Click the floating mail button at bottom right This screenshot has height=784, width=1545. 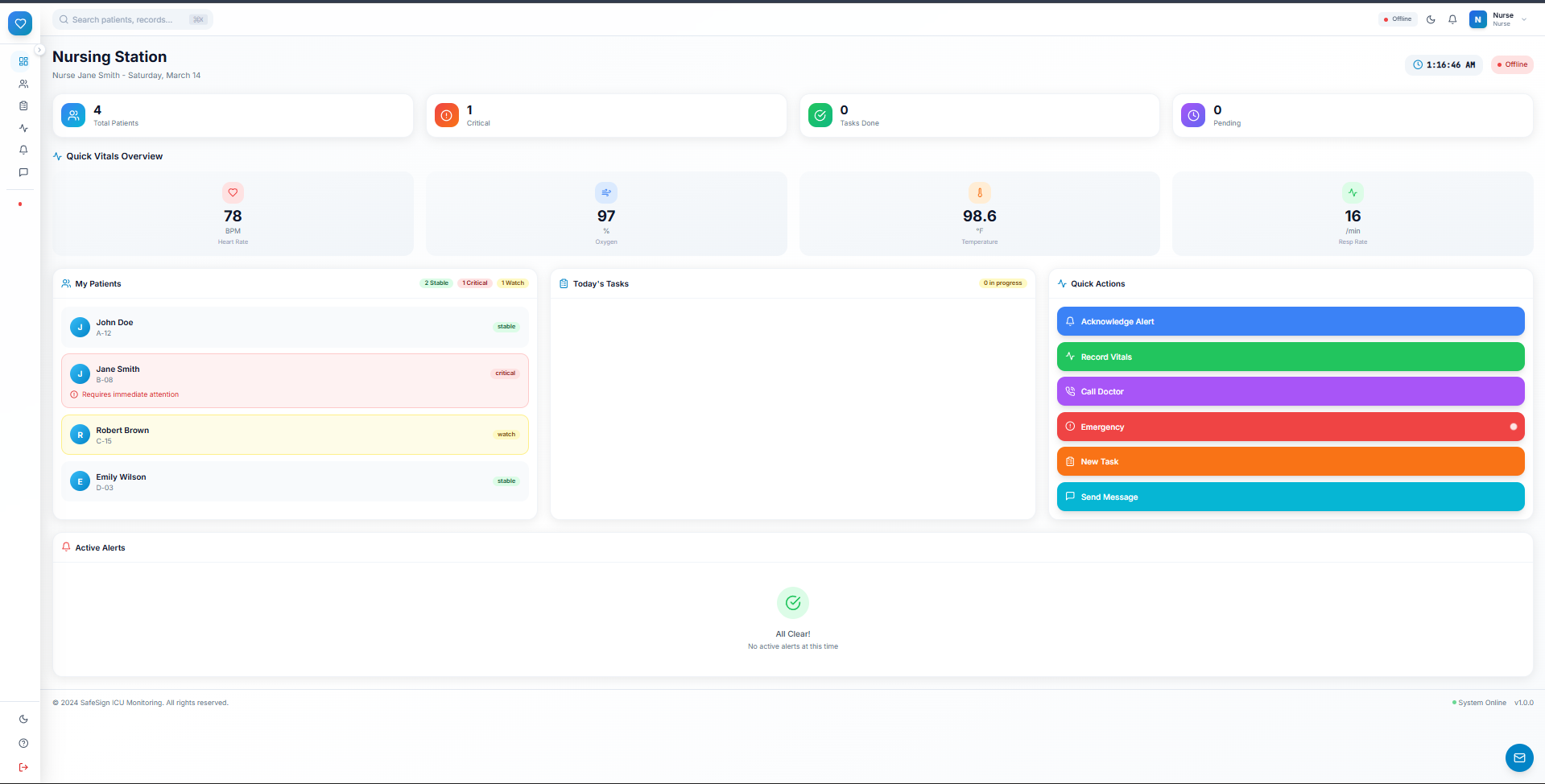(1519, 757)
